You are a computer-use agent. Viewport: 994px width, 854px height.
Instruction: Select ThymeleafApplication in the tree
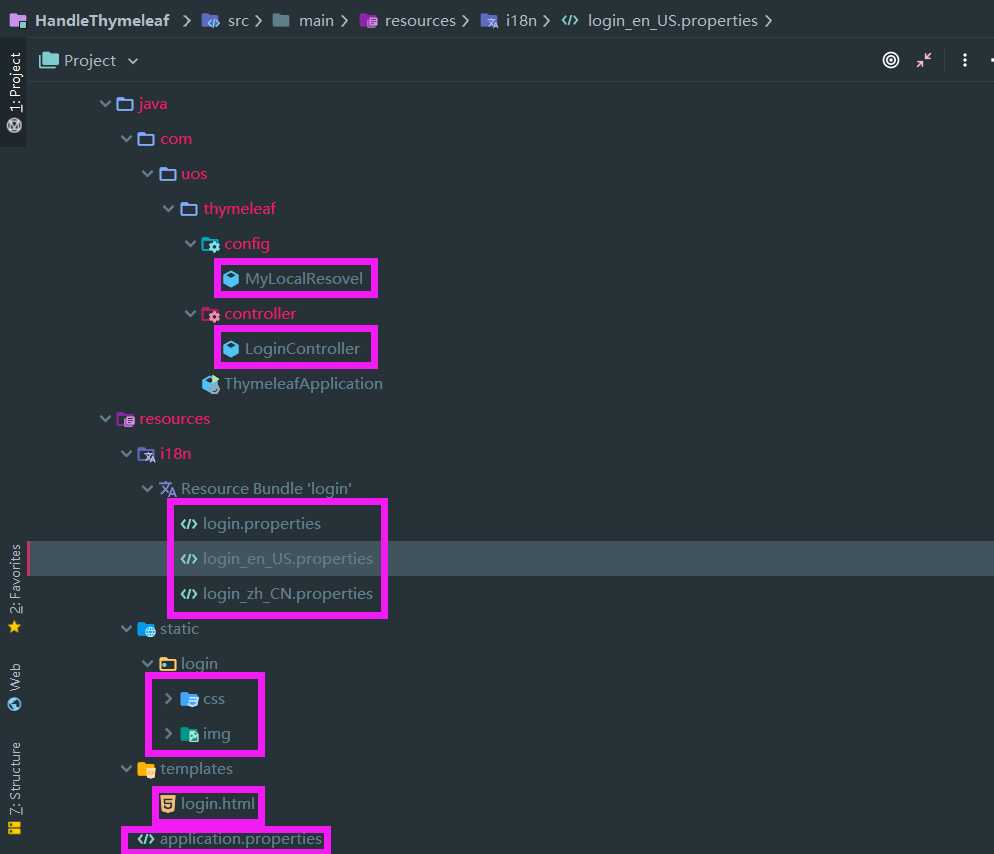(303, 384)
